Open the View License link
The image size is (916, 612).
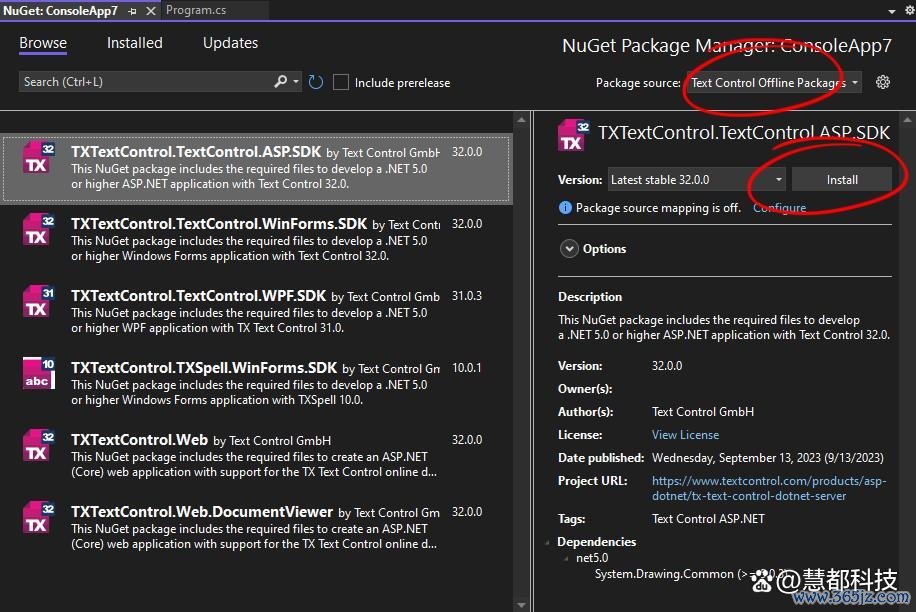coord(685,435)
